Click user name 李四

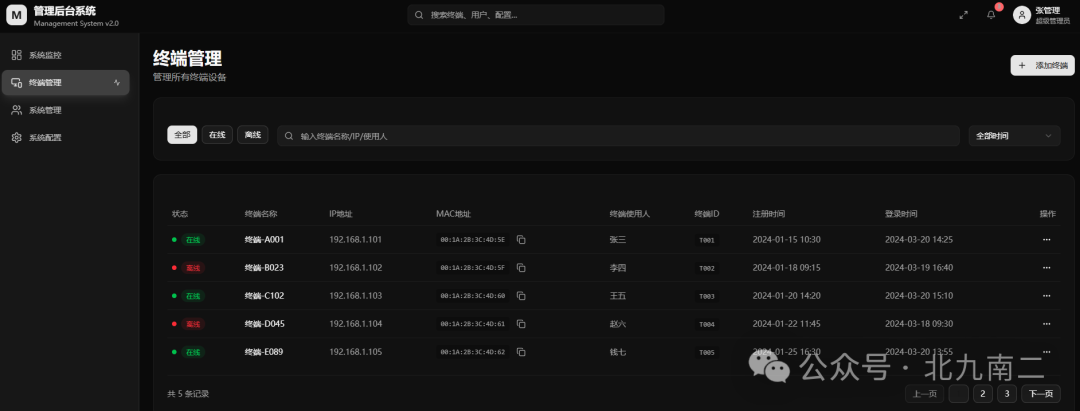[x=618, y=268]
